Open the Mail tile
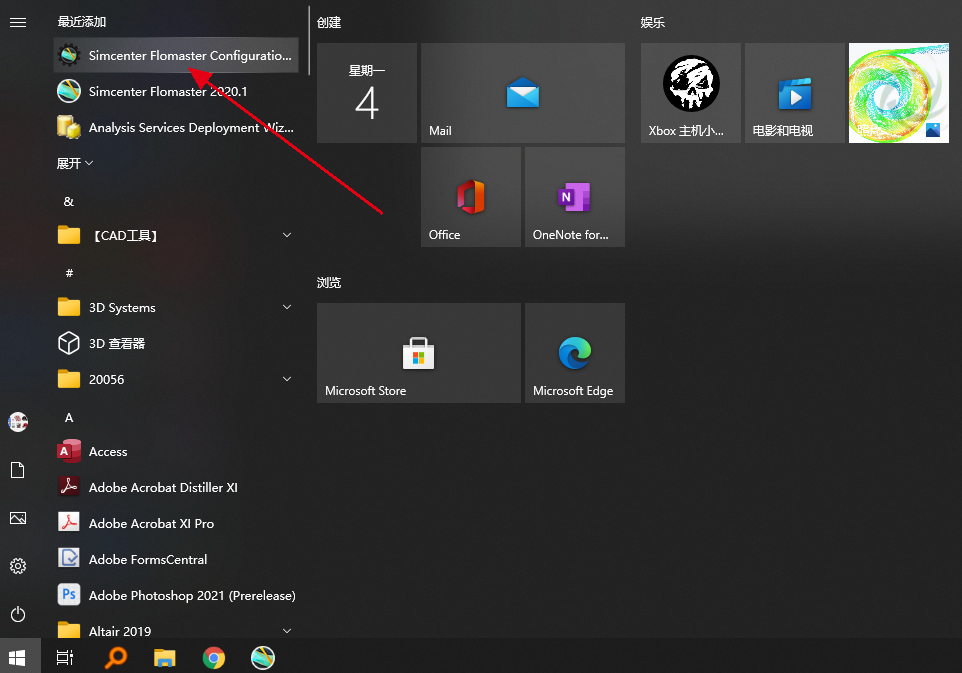 click(x=523, y=93)
